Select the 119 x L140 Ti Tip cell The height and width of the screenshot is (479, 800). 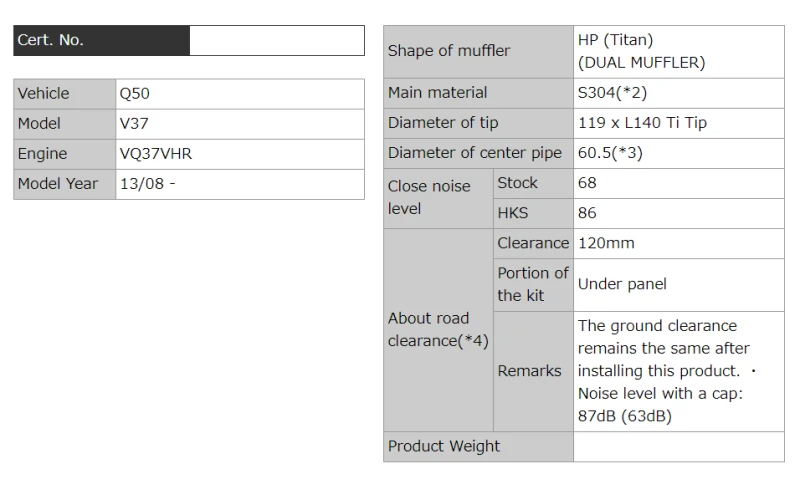[x=678, y=123]
